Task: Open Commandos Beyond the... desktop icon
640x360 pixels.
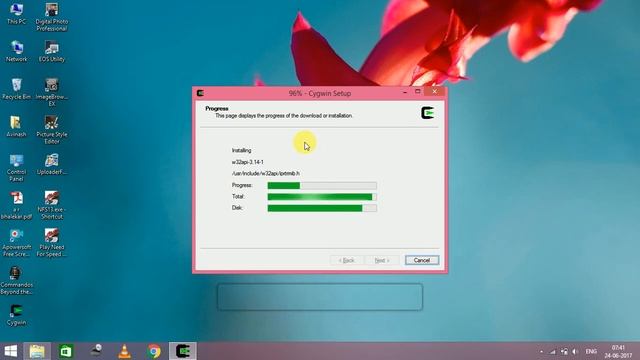Action: [16, 280]
